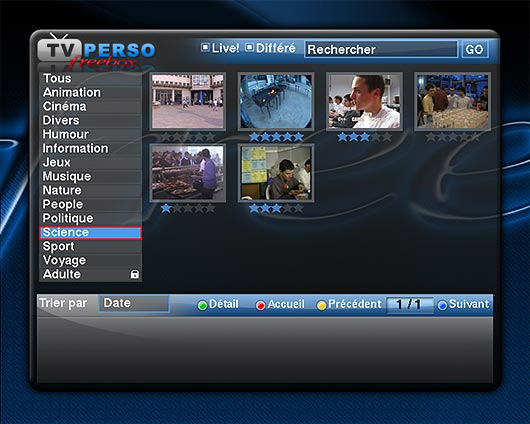530x424 pixels.
Task: Select the Animation category
Action: pyautogui.click(x=91, y=92)
